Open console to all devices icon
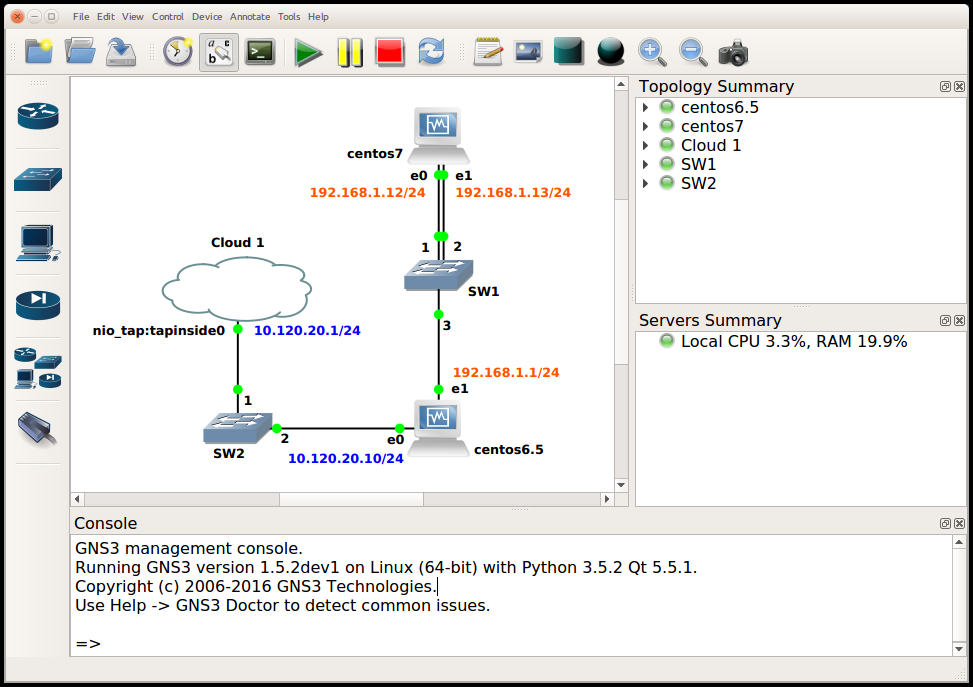 (x=260, y=52)
